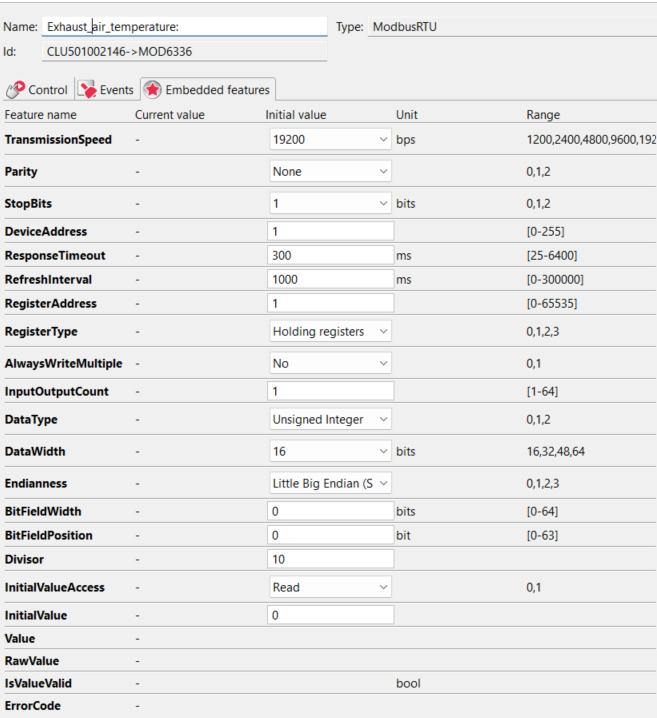Screen dimensions: 657x718
Task: Select the Endianness feature label
Action: point(36,483)
